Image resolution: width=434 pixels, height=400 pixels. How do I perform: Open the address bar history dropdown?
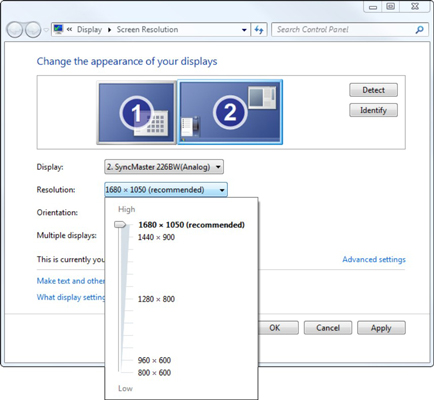tap(244, 30)
